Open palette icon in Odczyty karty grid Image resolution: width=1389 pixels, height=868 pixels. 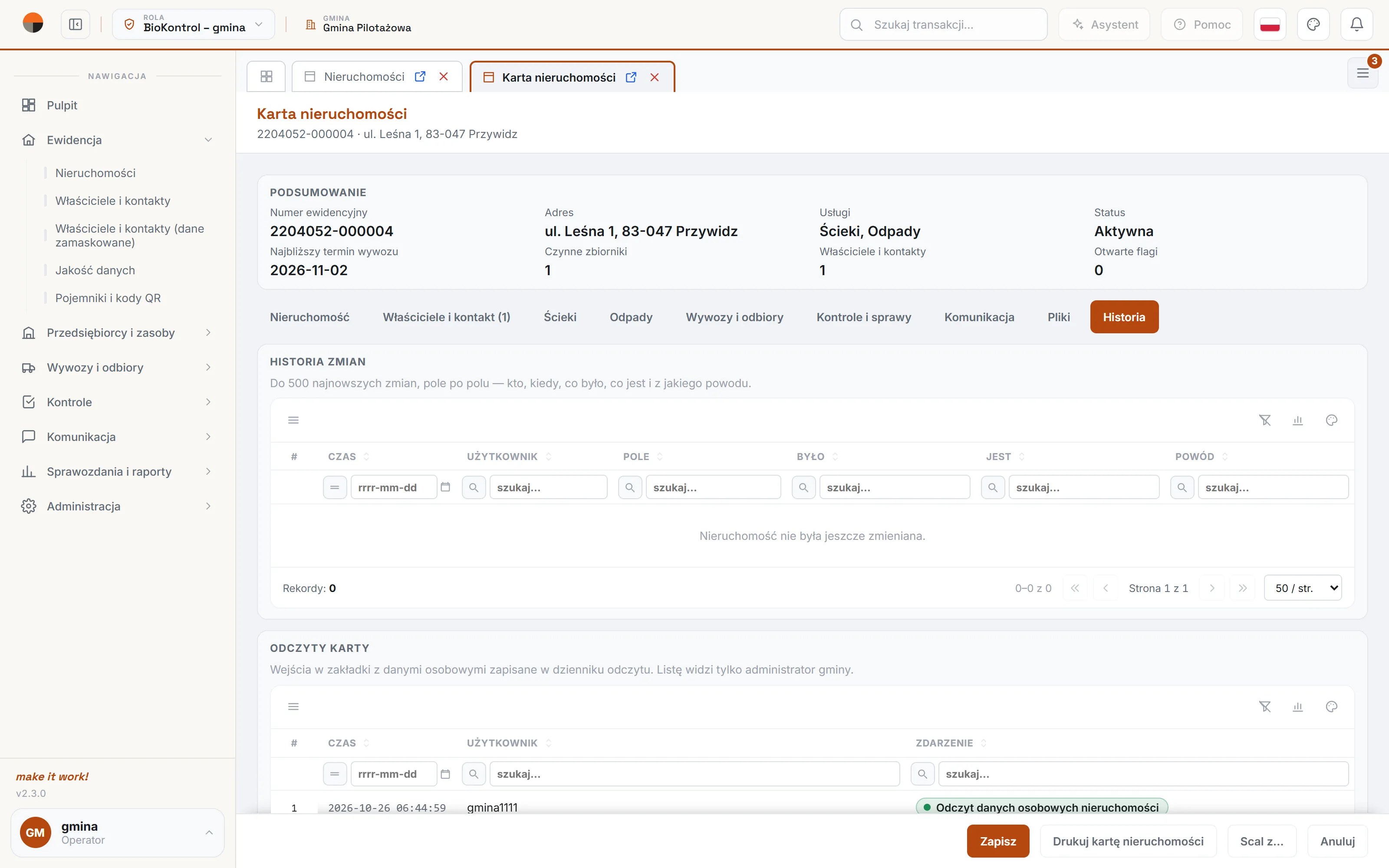[x=1332, y=707]
